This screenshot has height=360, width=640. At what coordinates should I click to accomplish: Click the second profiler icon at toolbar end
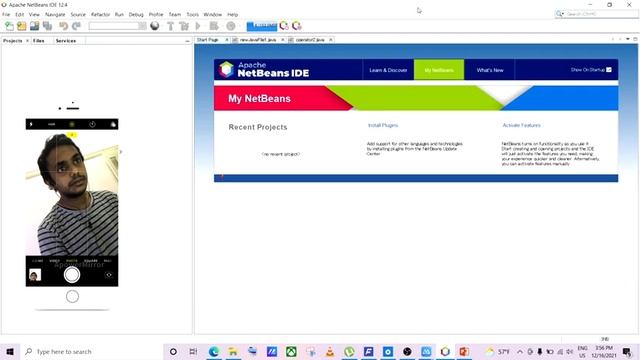297,26
